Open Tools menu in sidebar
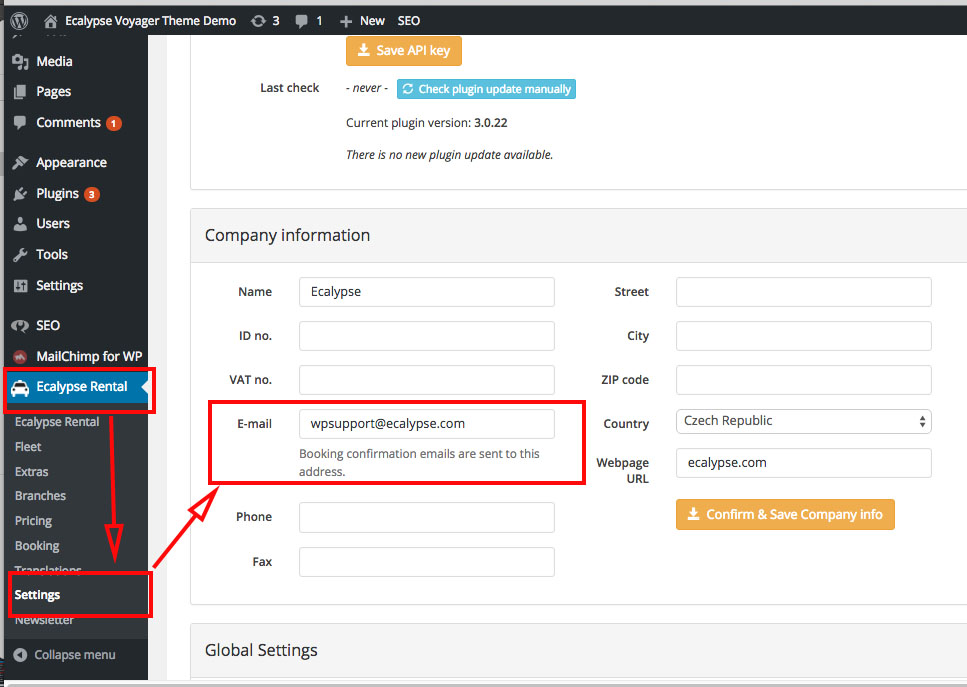The height and width of the screenshot is (687, 967). (52, 255)
